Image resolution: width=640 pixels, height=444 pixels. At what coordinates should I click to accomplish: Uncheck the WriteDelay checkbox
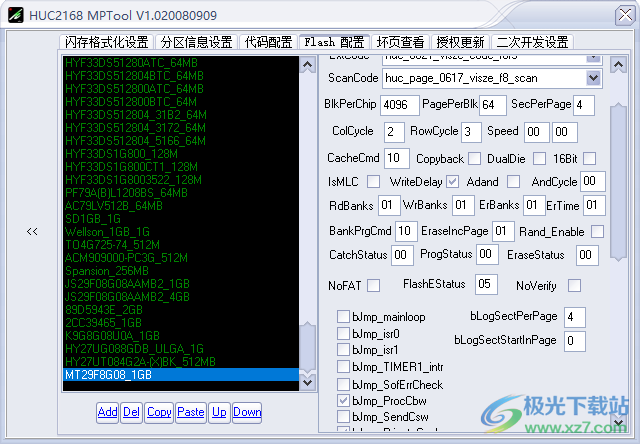tap(452, 182)
